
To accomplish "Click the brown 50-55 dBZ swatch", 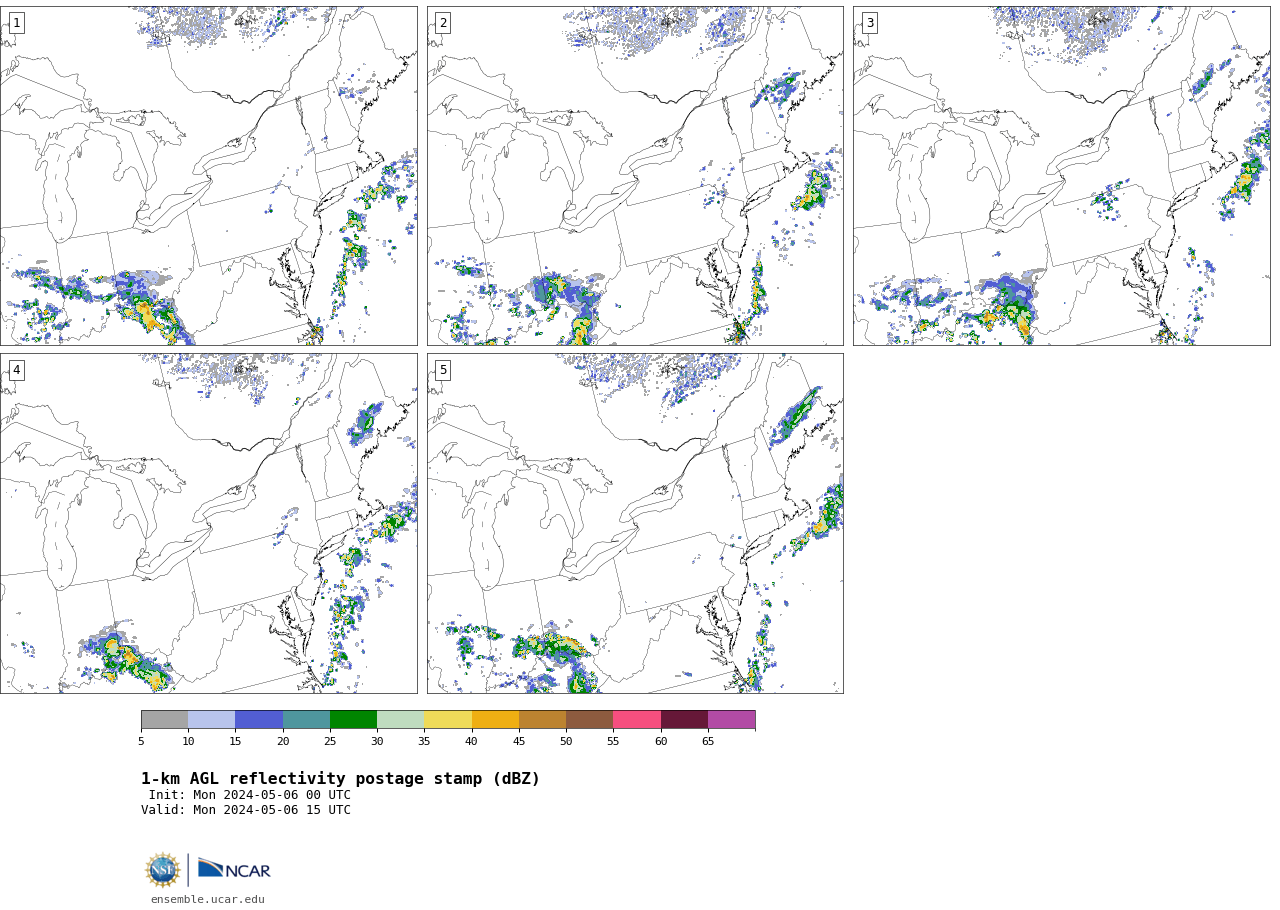I will click(590, 720).
